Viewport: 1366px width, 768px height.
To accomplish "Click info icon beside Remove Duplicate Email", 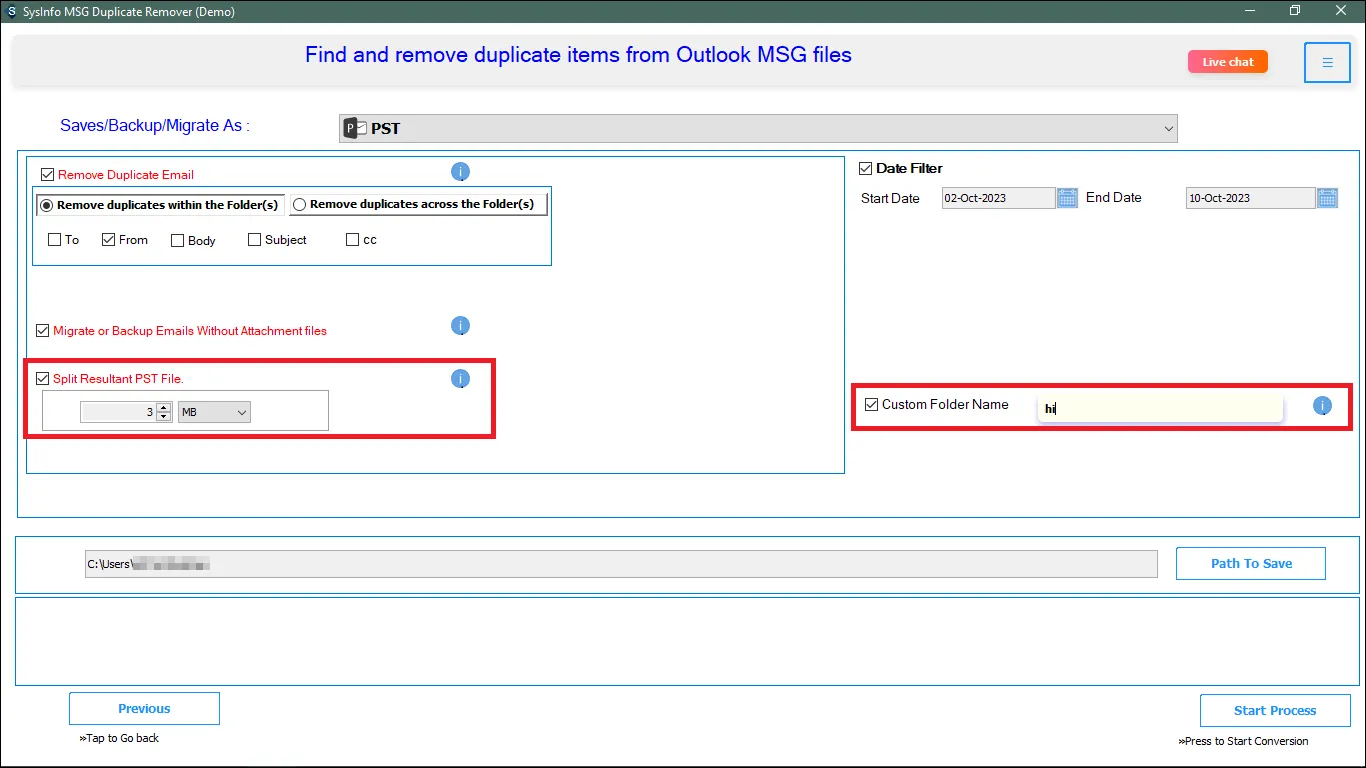I will [460, 172].
